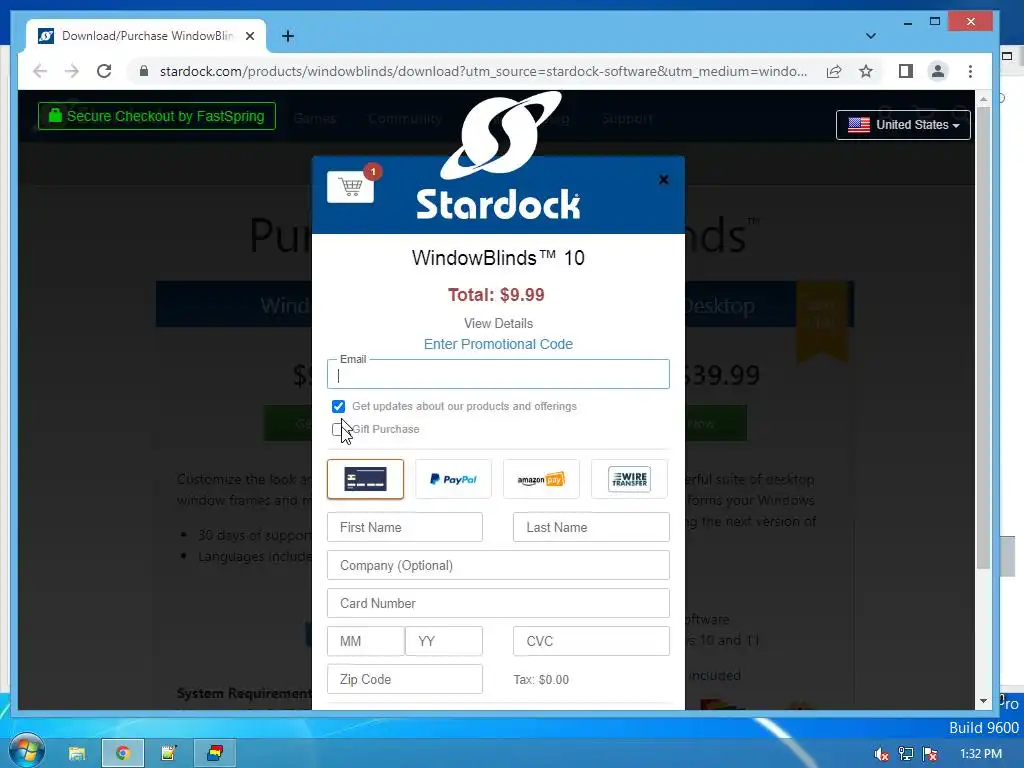The width and height of the screenshot is (1024, 768).
Task: Click the vertical scrollbar thumb
Action: pos(984,338)
